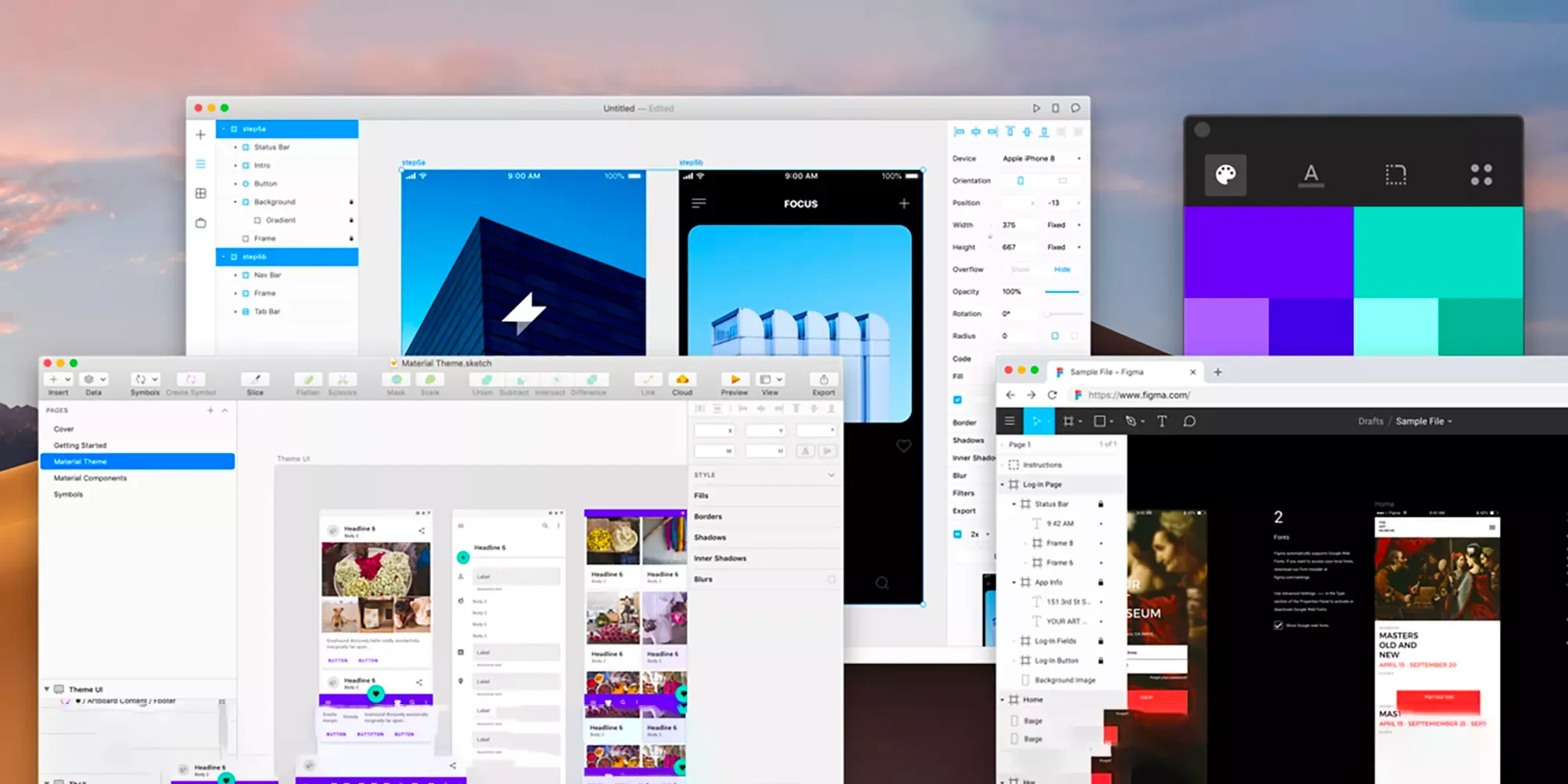Viewport: 1568px width, 784px height.
Task: Select the Sample File – Figma browser tab
Action: pos(1125,372)
